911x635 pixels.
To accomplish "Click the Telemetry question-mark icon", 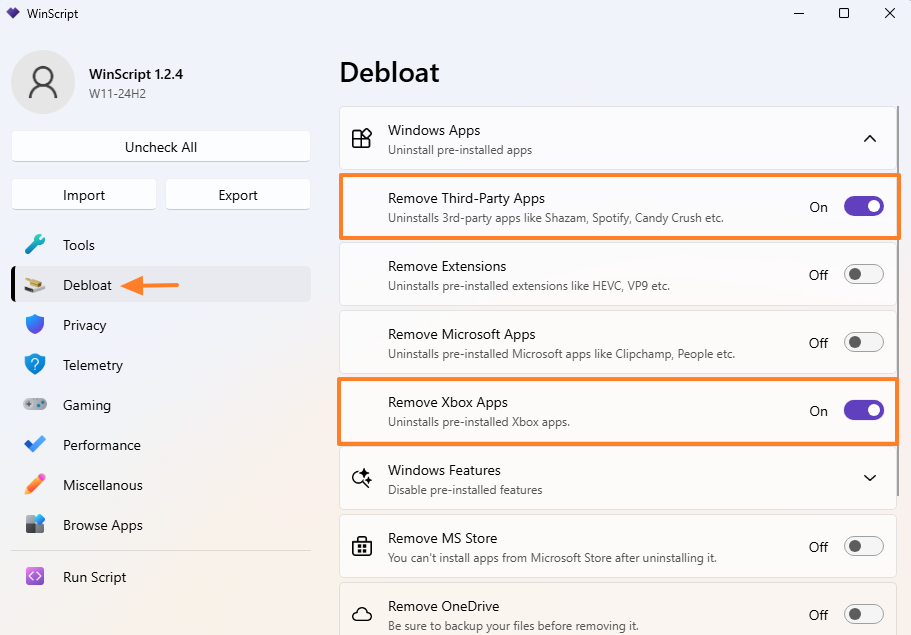I will click(x=33, y=365).
